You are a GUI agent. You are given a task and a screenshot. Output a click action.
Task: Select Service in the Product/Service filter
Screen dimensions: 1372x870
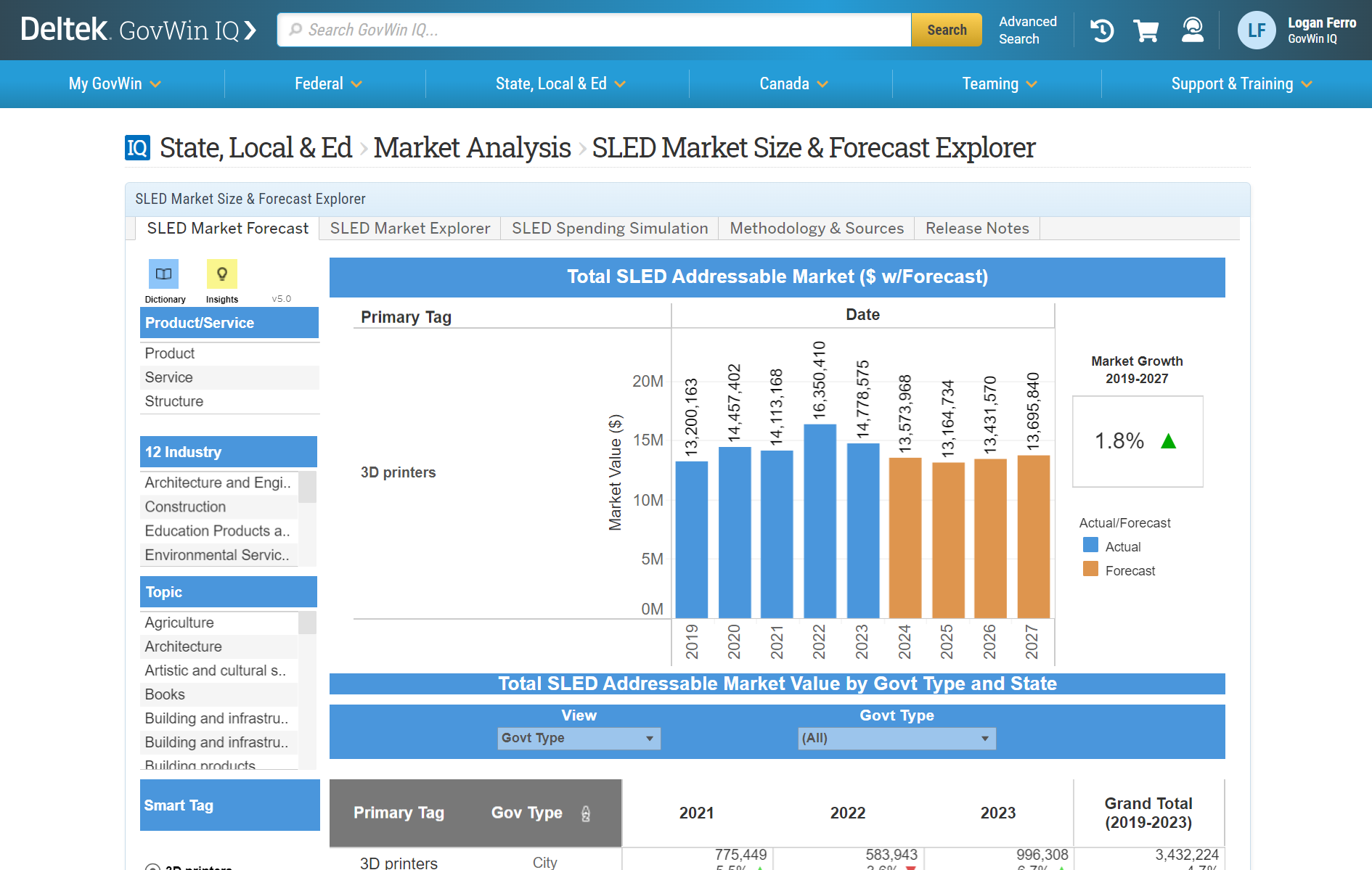169,377
